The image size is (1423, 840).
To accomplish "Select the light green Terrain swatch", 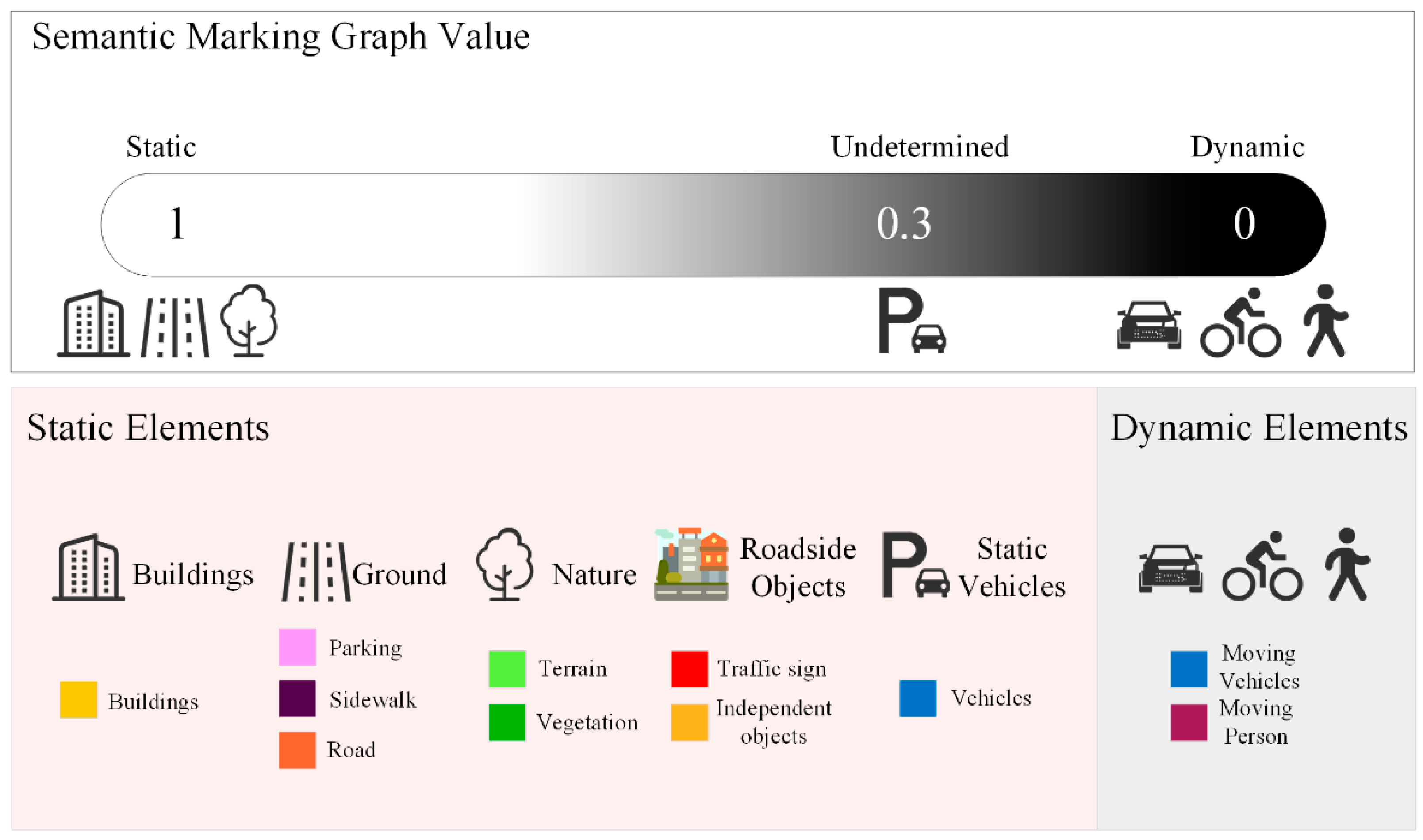I will pyautogui.click(x=507, y=669).
